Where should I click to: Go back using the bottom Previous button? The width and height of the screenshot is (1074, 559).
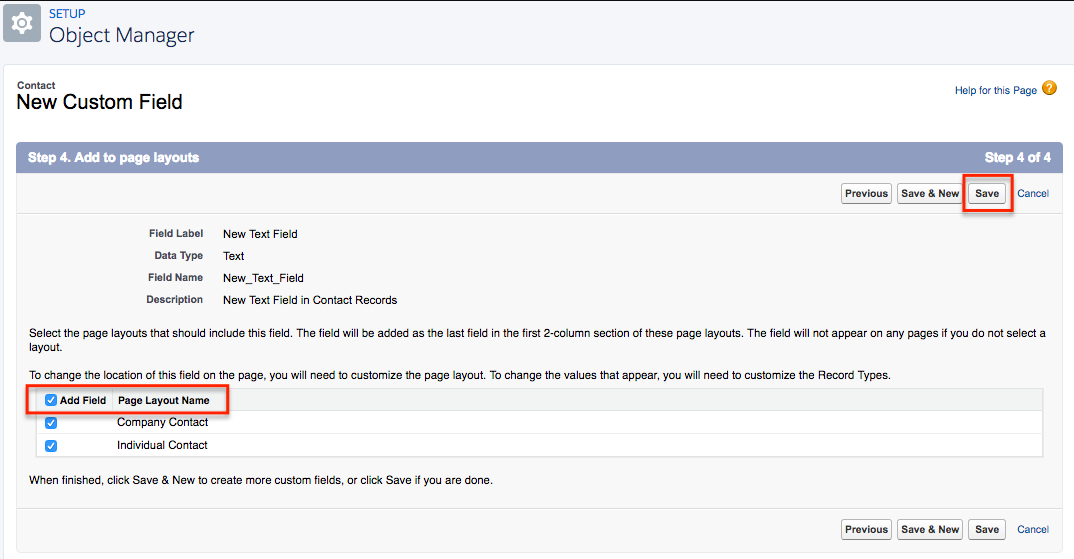pyautogui.click(x=866, y=530)
